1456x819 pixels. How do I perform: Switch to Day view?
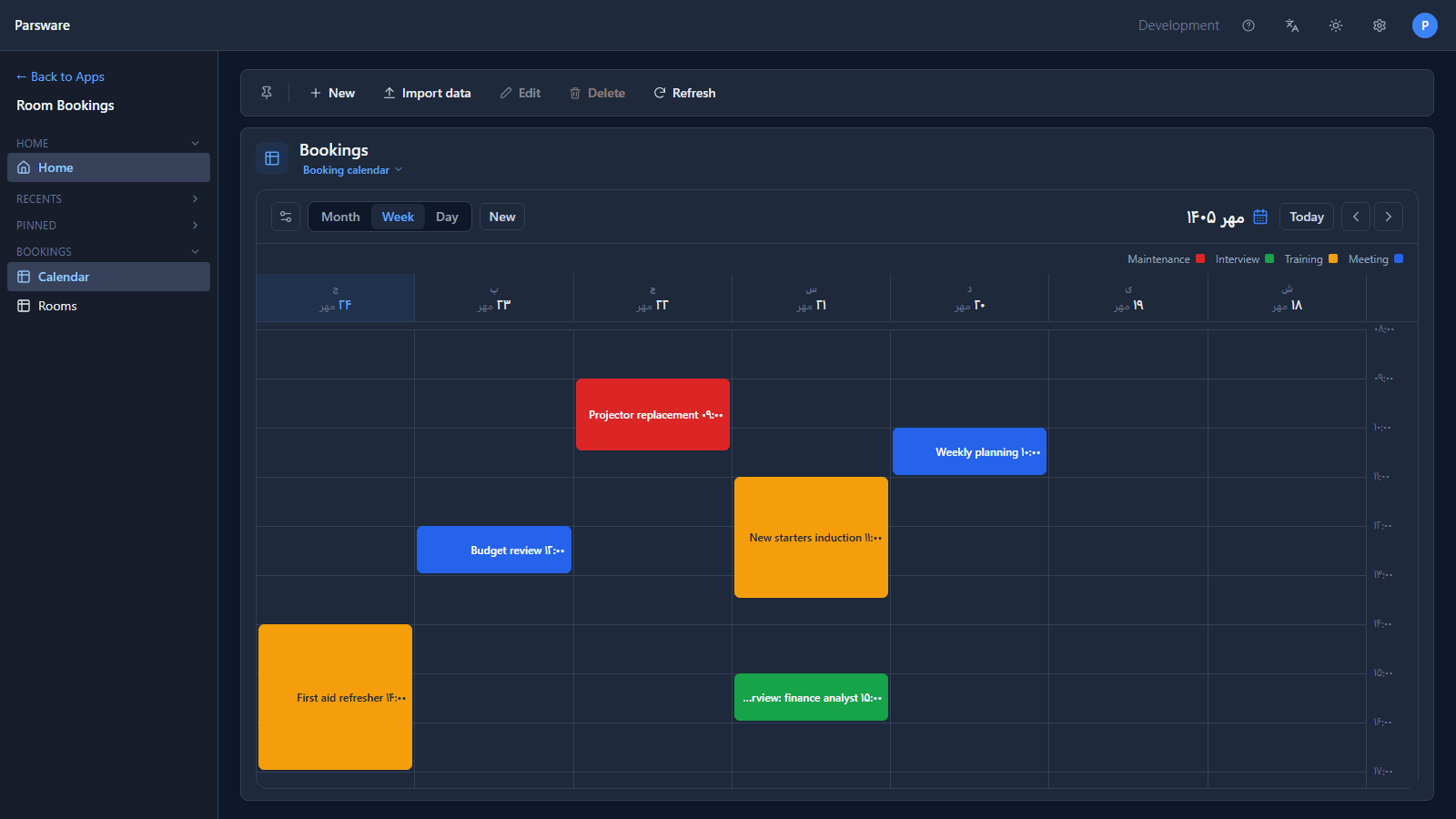(x=447, y=217)
